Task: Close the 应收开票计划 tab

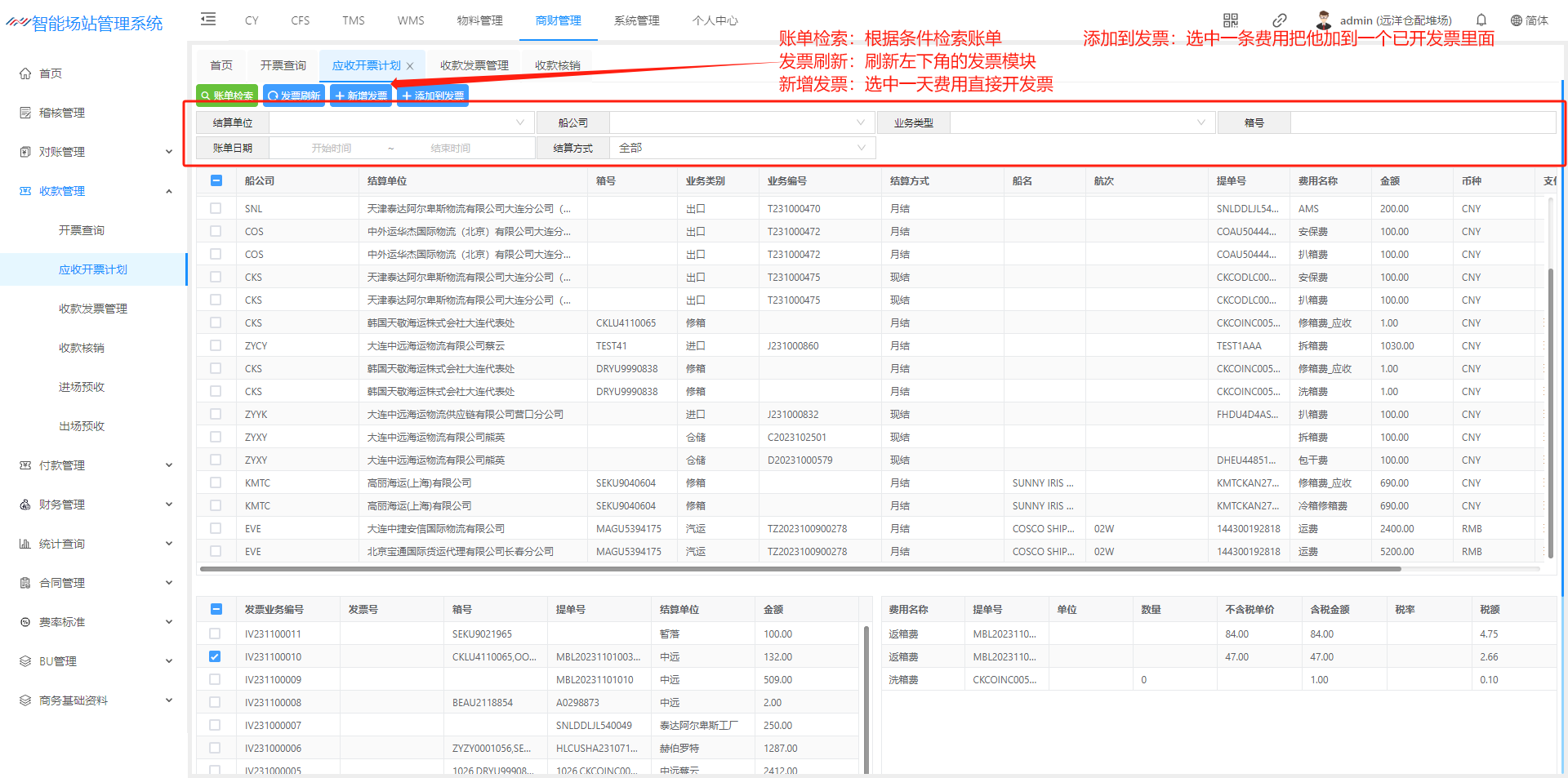Action: [410, 66]
